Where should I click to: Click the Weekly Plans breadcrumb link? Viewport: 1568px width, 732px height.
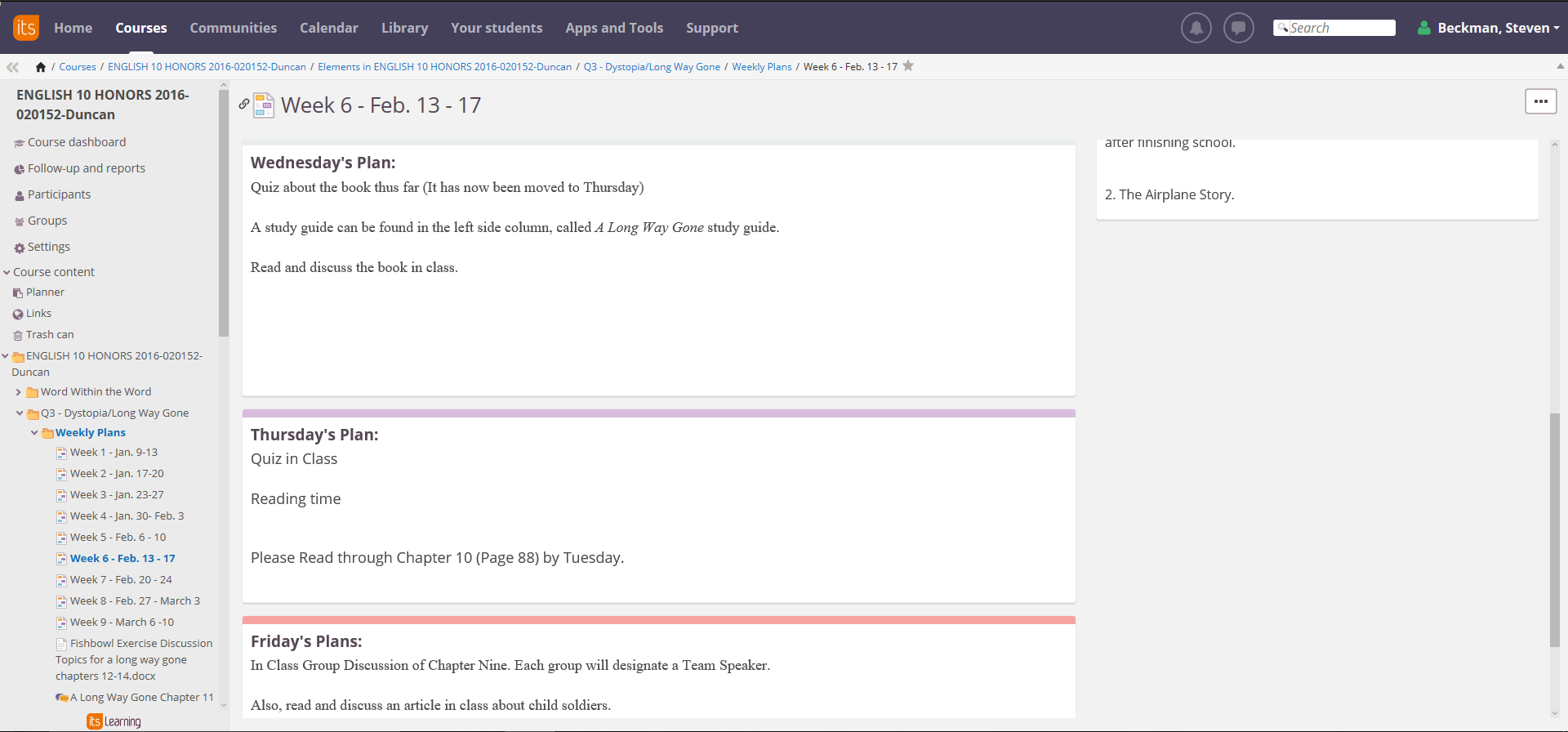[x=761, y=67]
